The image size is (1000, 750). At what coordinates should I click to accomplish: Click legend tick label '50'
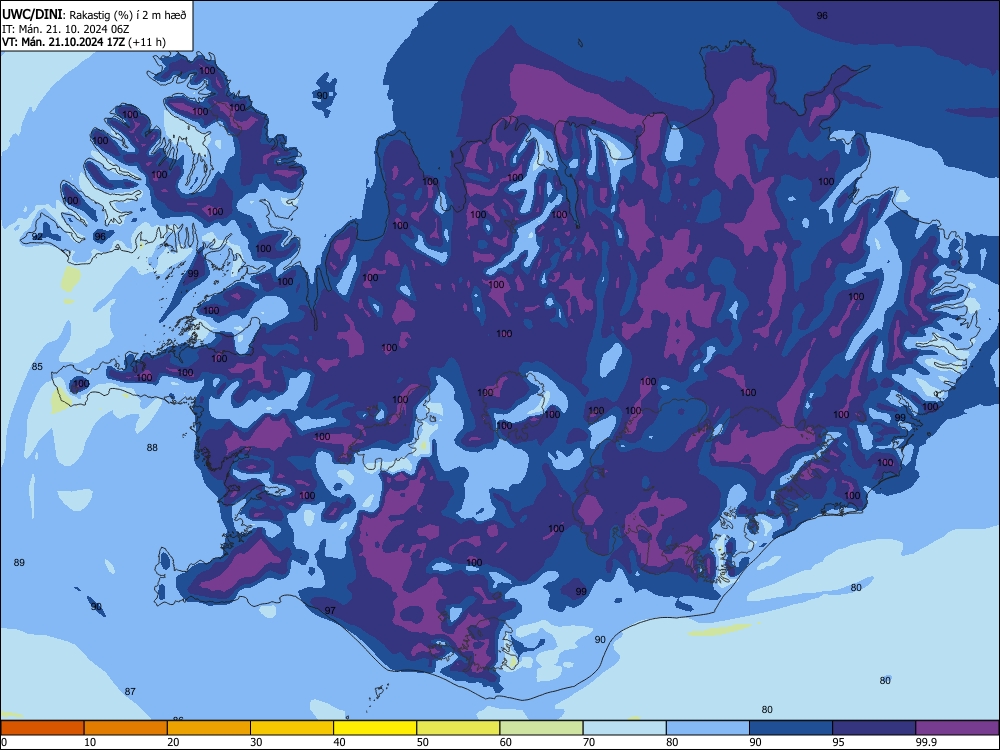tap(423, 742)
